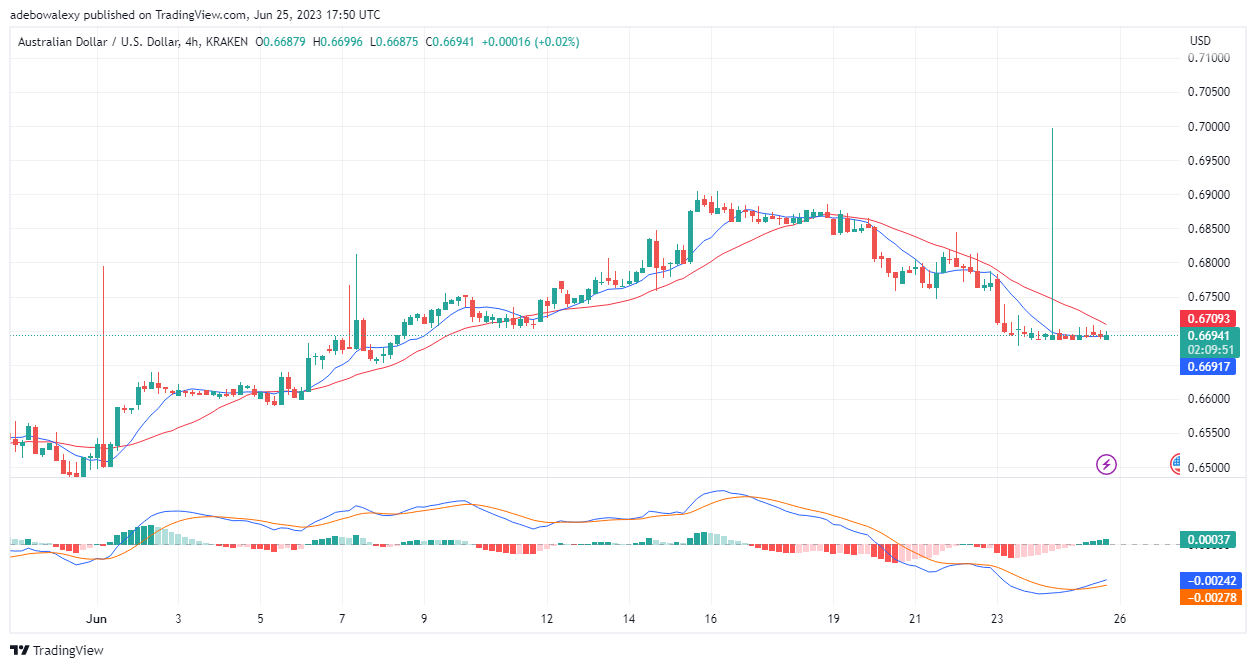1256x668 pixels.
Task: Click the 16 date label on the time axis
Action: 711,618
